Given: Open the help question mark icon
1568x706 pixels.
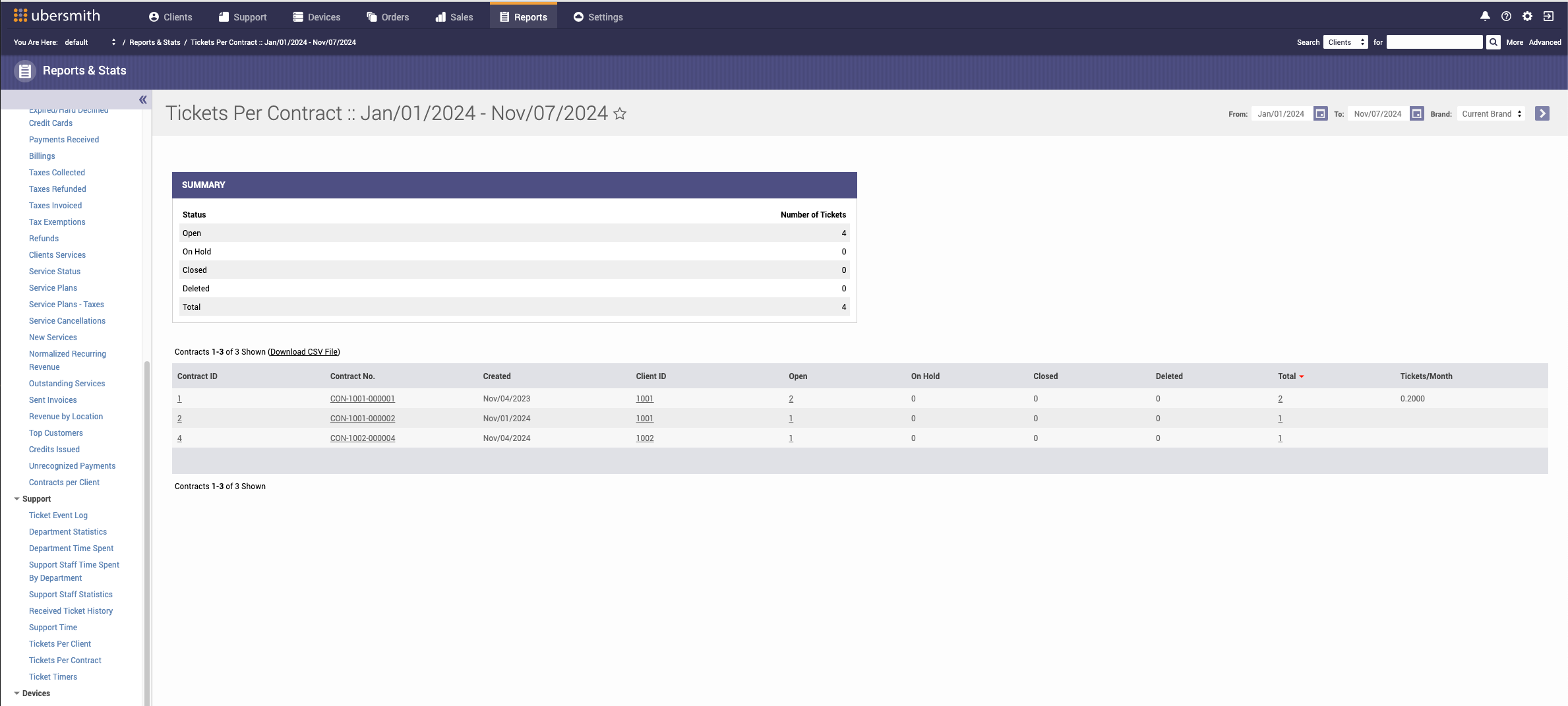Looking at the screenshot, I should [x=1506, y=16].
